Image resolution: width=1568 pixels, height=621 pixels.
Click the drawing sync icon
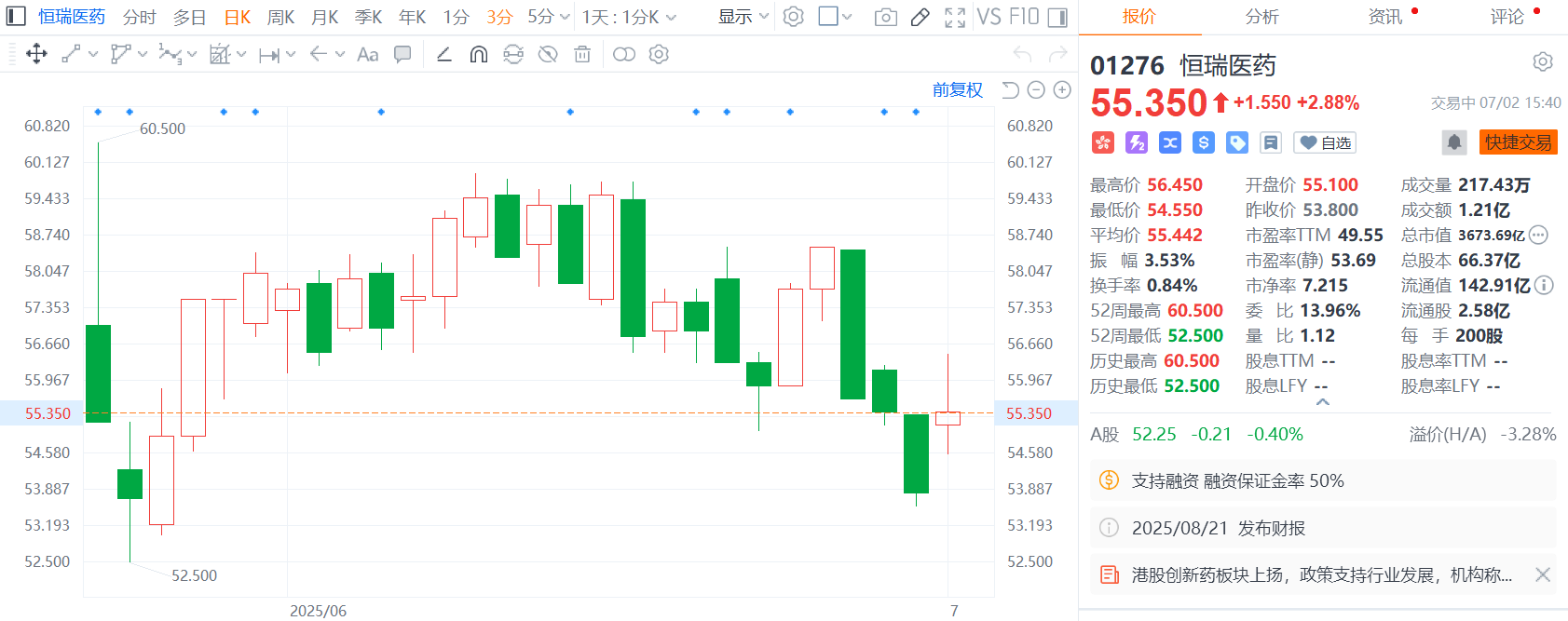pos(513,54)
